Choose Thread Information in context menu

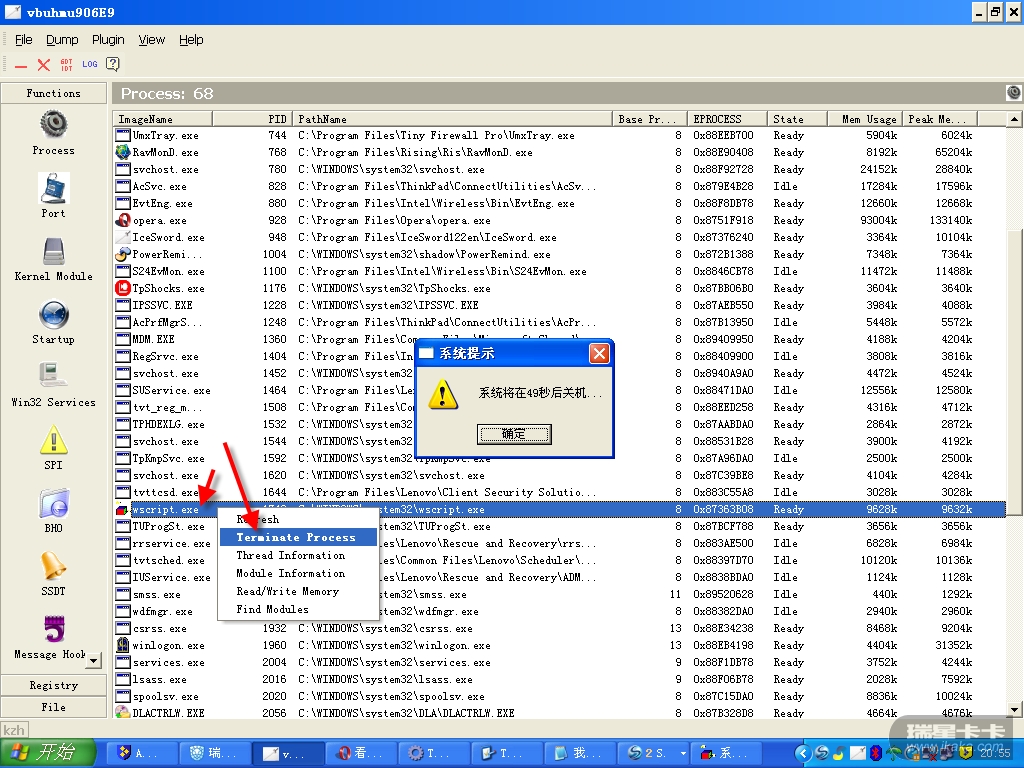coord(298,555)
